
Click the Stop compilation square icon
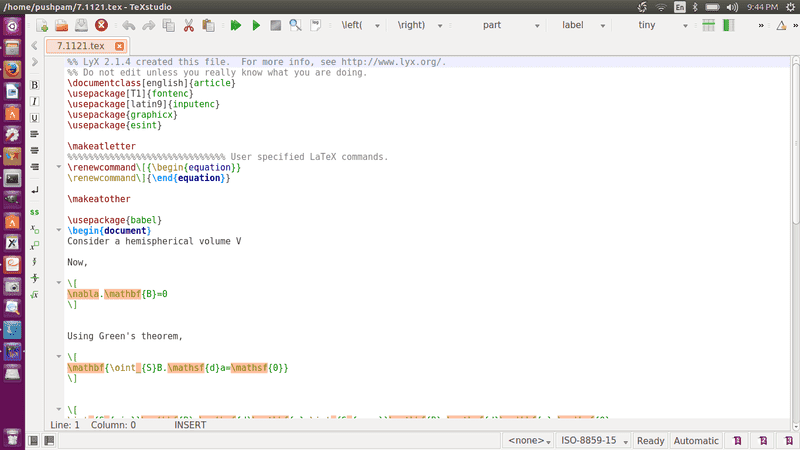coord(275,24)
